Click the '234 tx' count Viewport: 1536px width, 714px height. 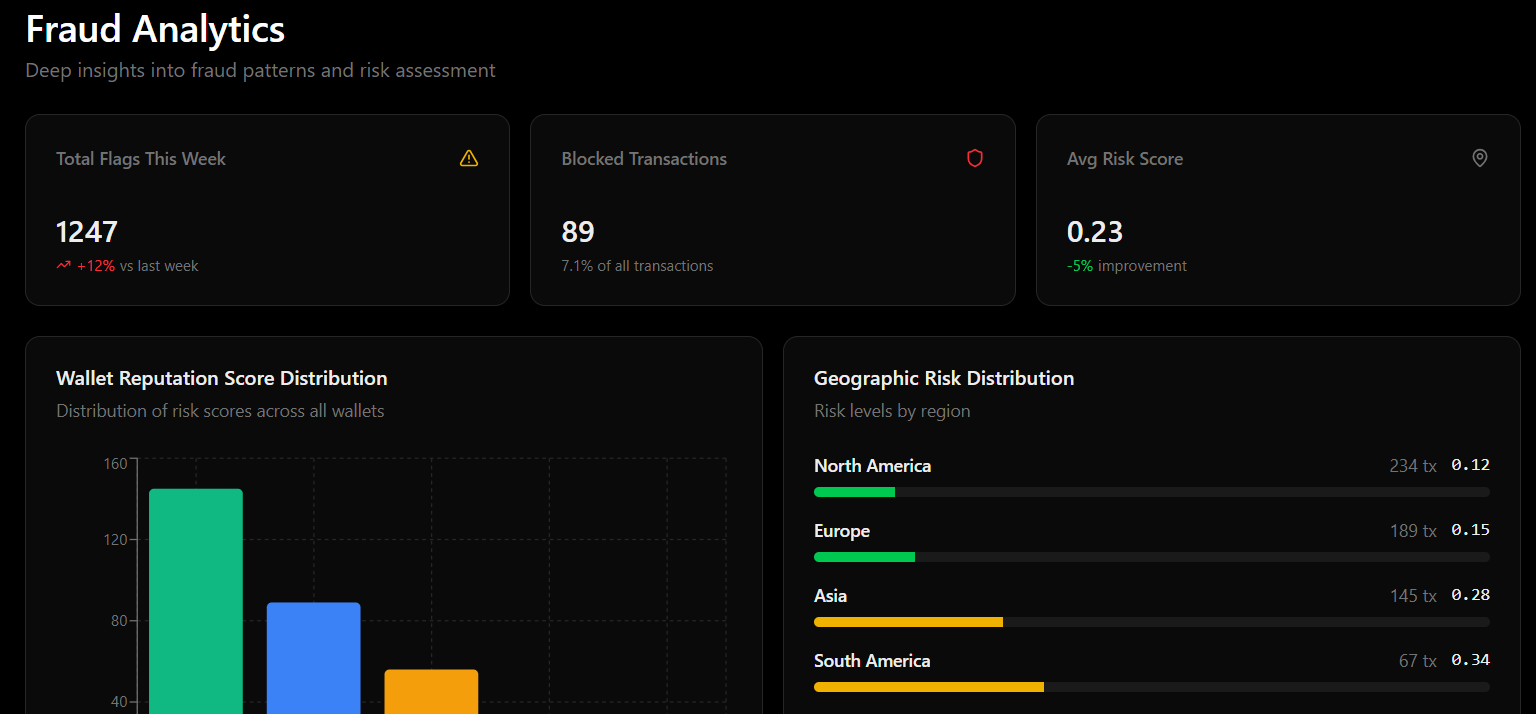pyautogui.click(x=1413, y=466)
